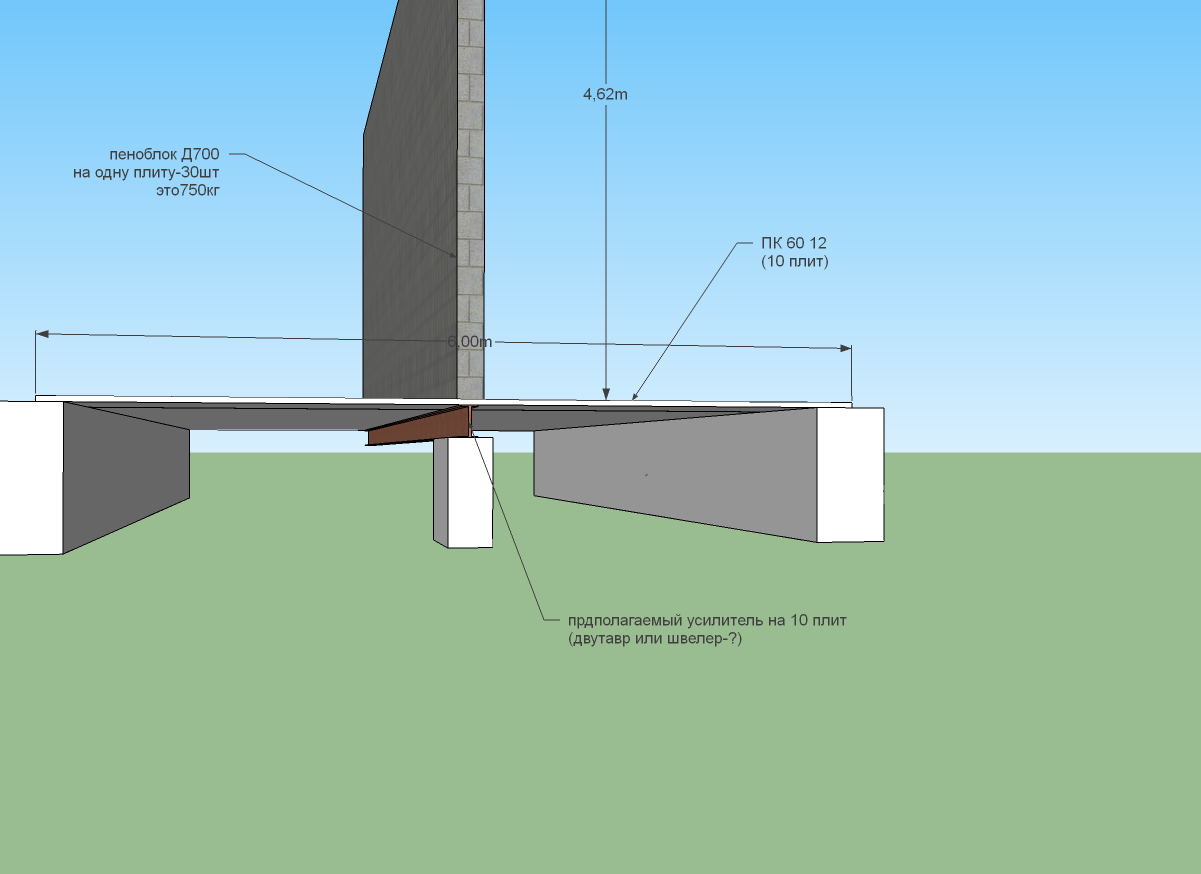
Task: Select the right foundation block's white end face
Action: point(850,474)
